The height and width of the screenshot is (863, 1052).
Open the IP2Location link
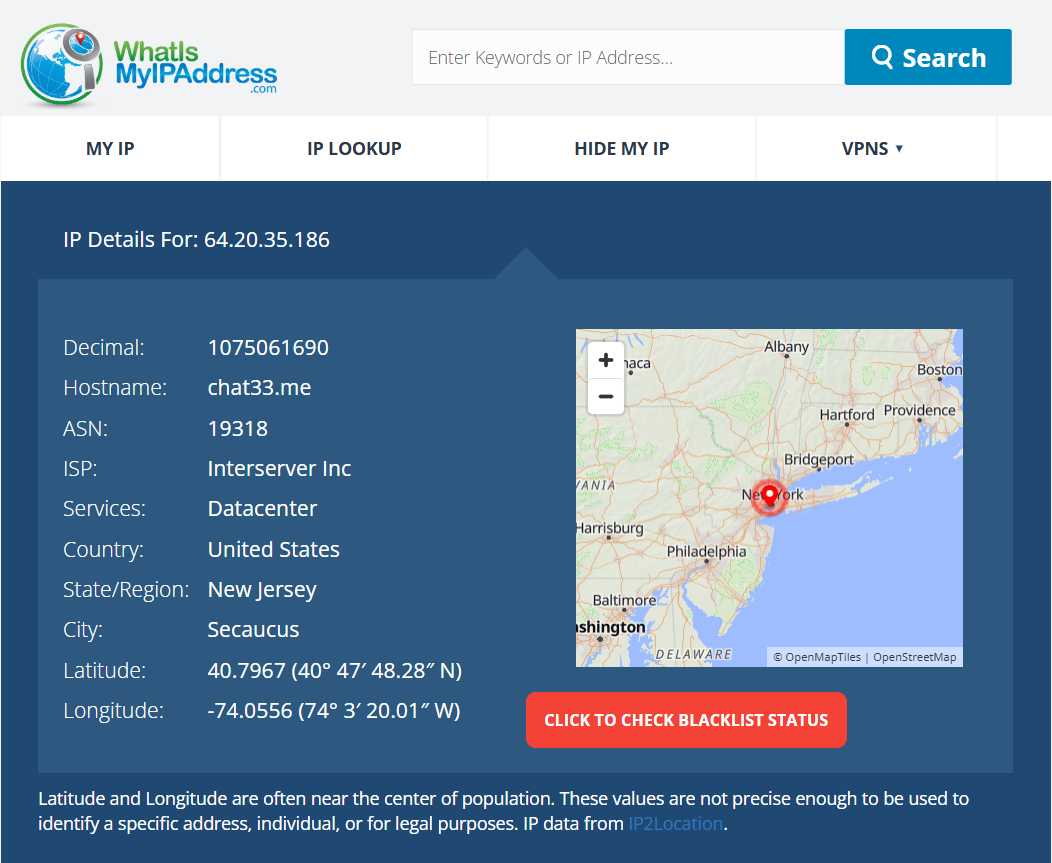tap(676, 823)
